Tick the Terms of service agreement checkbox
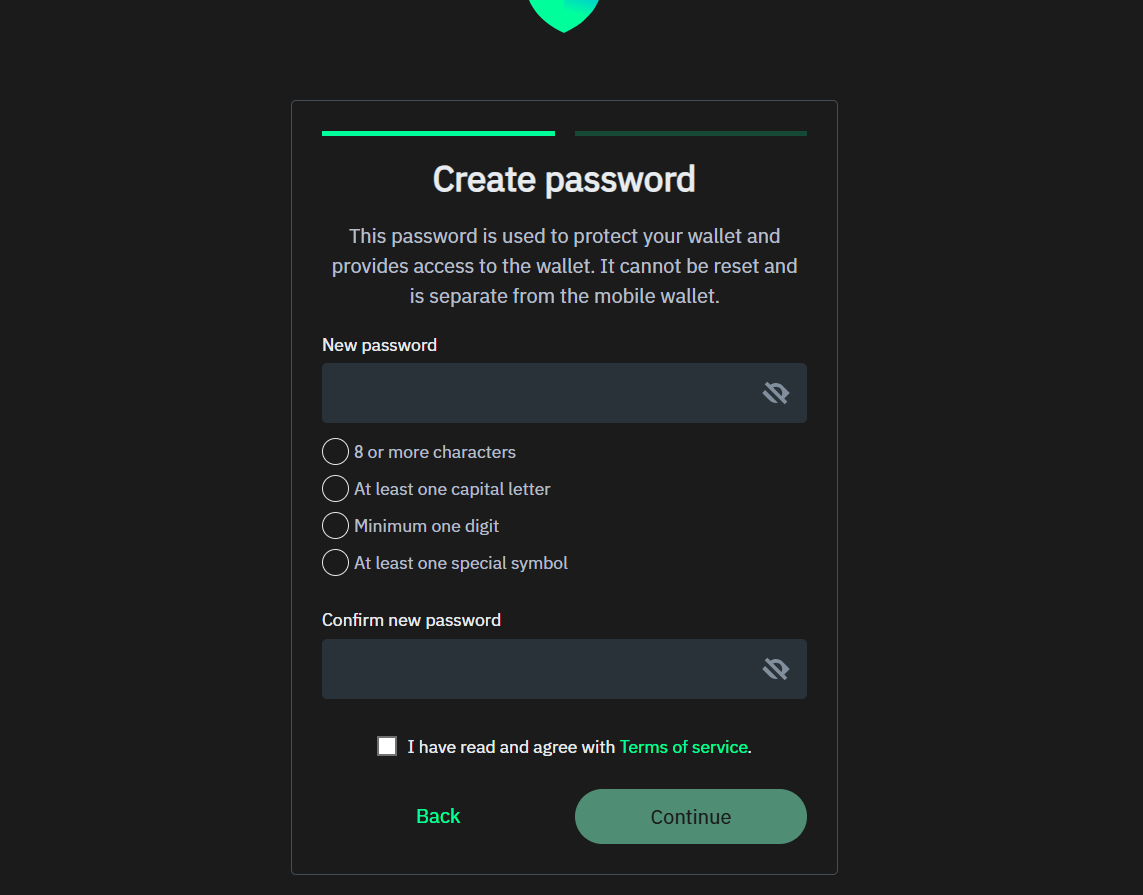1143x895 pixels. tap(387, 746)
